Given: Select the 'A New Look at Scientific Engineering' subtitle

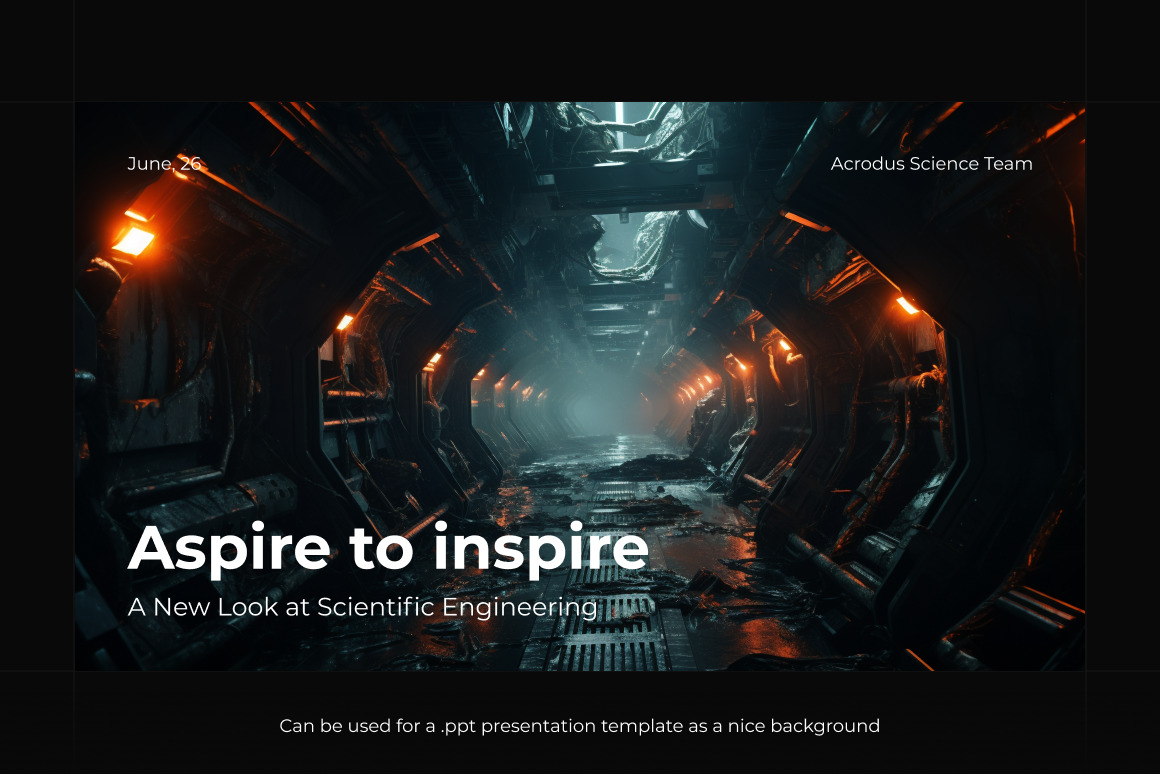Looking at the screenshot, I should pos(362,607).
